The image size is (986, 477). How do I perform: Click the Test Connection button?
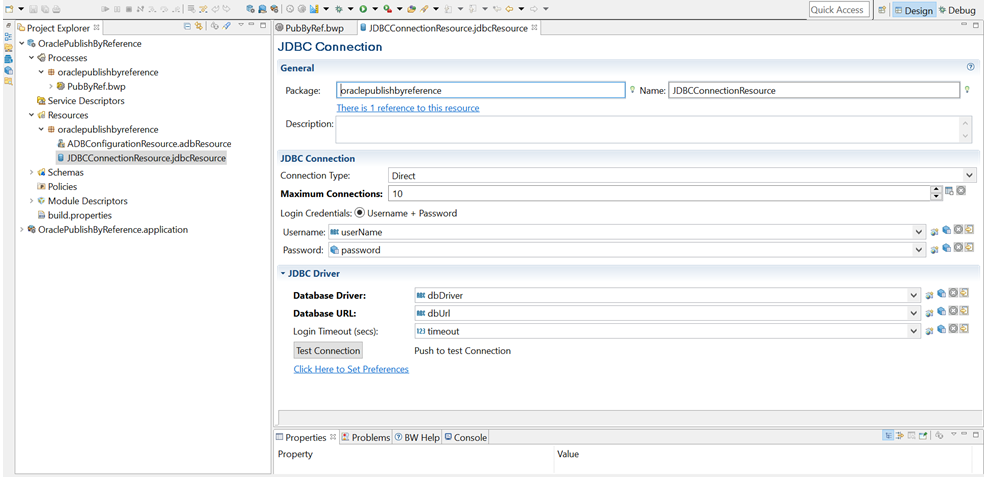[327, 351]
